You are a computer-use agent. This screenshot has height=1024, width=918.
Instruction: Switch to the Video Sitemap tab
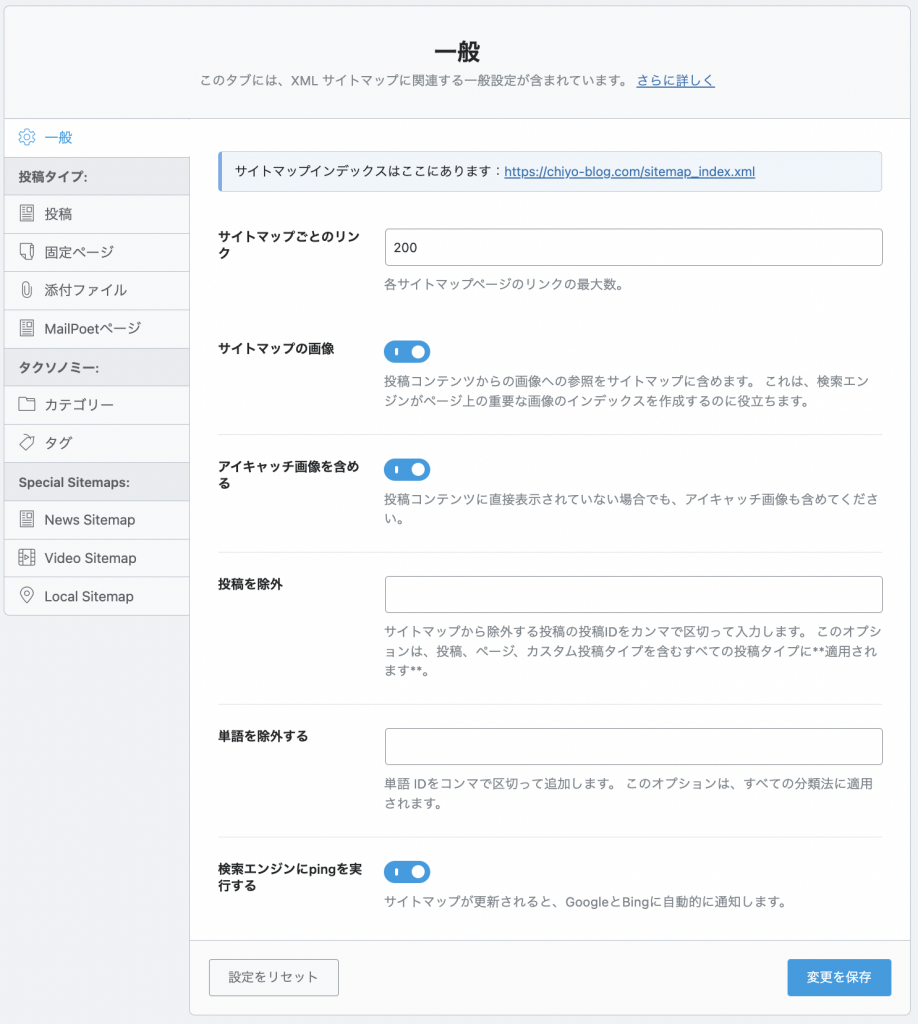(97, 558)
